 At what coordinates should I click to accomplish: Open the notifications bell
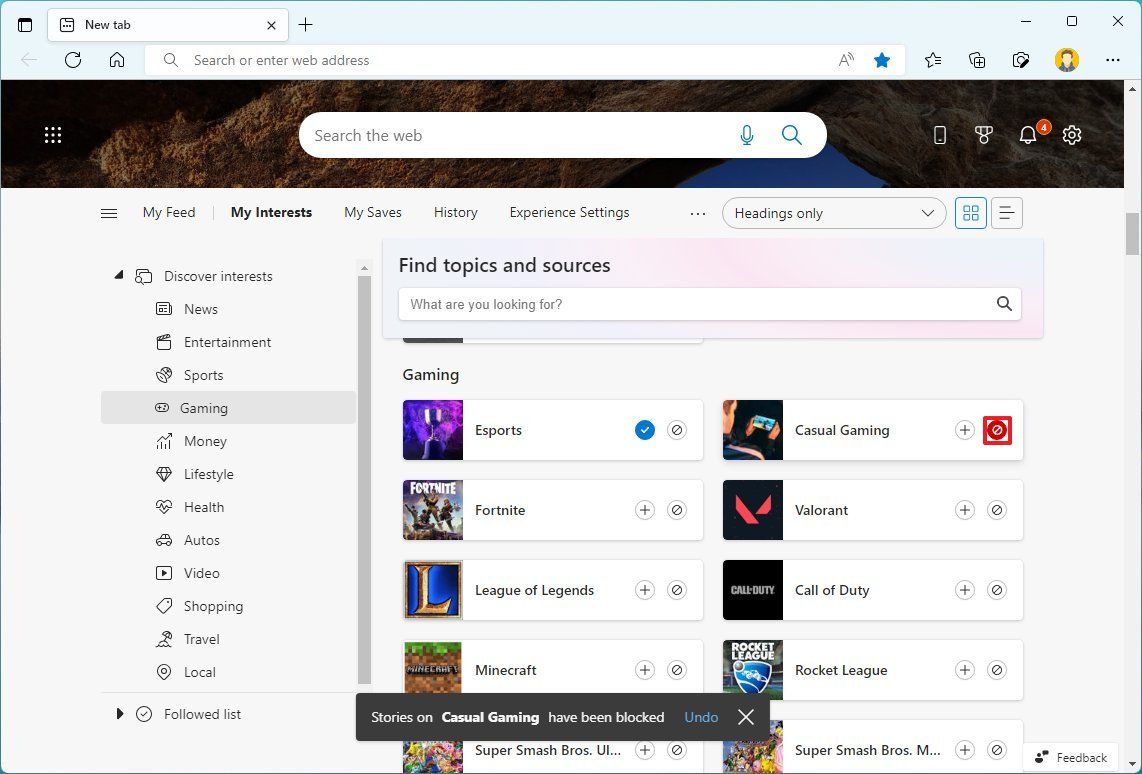click(1027, 134)
